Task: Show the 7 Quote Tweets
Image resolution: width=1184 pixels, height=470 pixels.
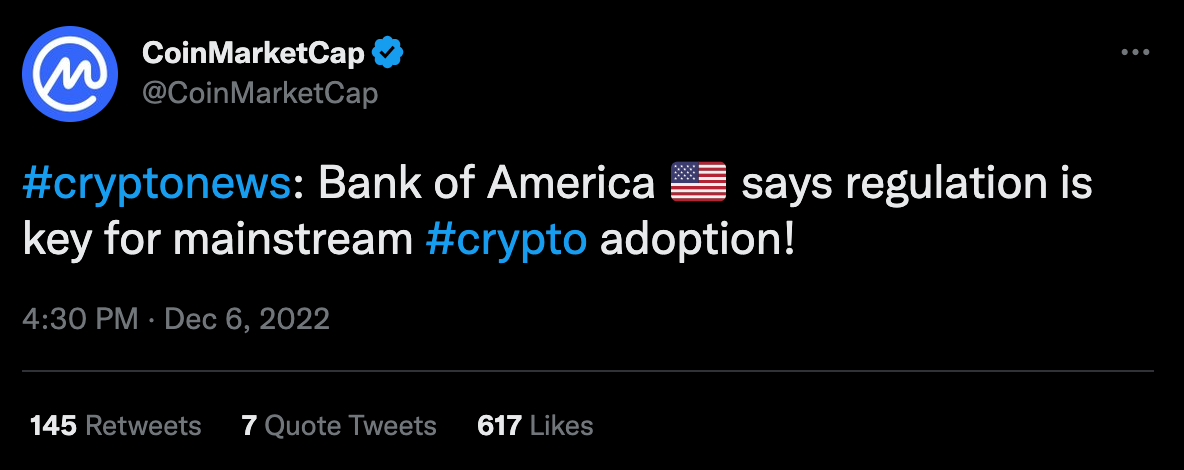Action: 339,425
